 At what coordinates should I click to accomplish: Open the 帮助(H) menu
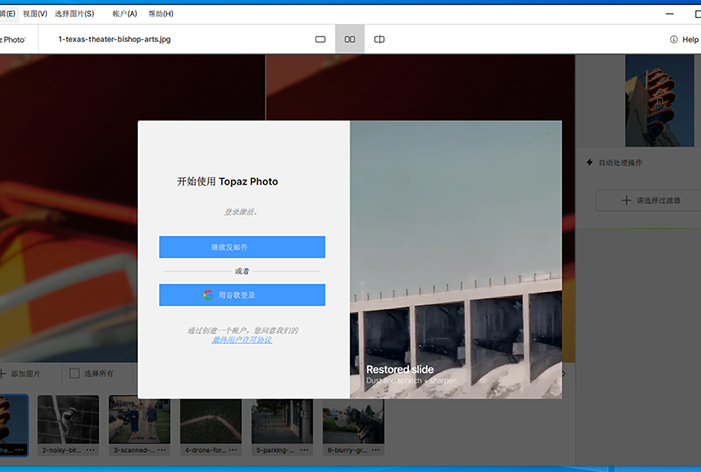point(160,14)
